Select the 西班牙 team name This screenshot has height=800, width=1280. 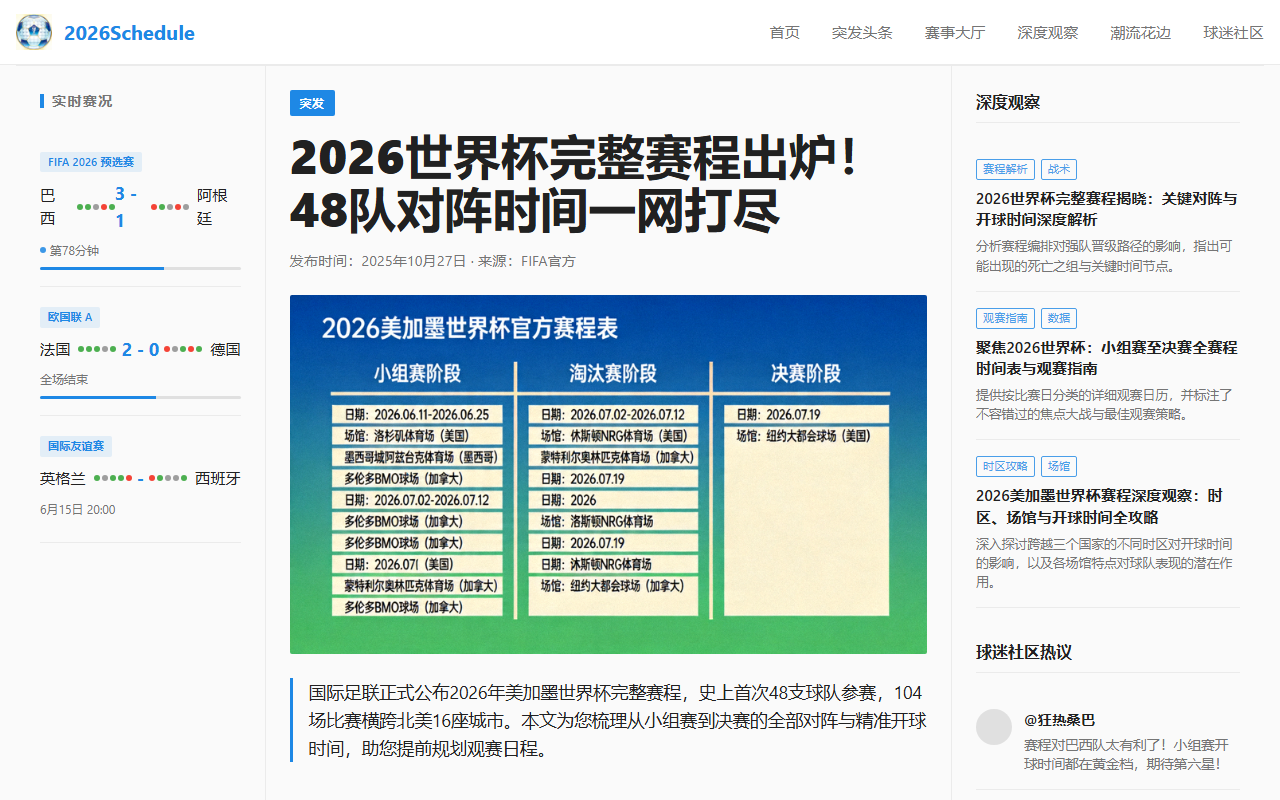tap(218, 478)
